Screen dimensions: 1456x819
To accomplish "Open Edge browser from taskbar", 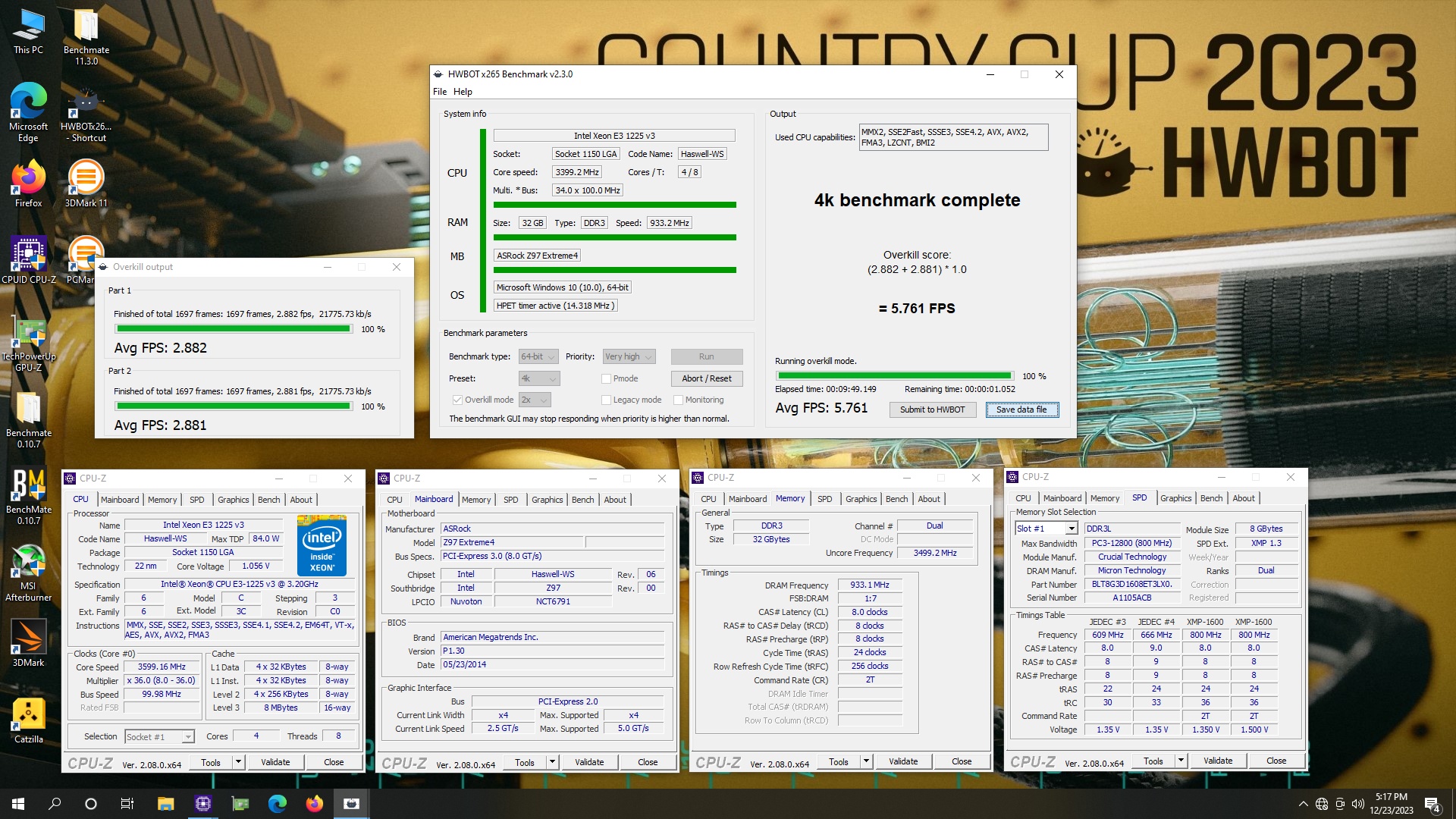I will click(x=277, y=804).
